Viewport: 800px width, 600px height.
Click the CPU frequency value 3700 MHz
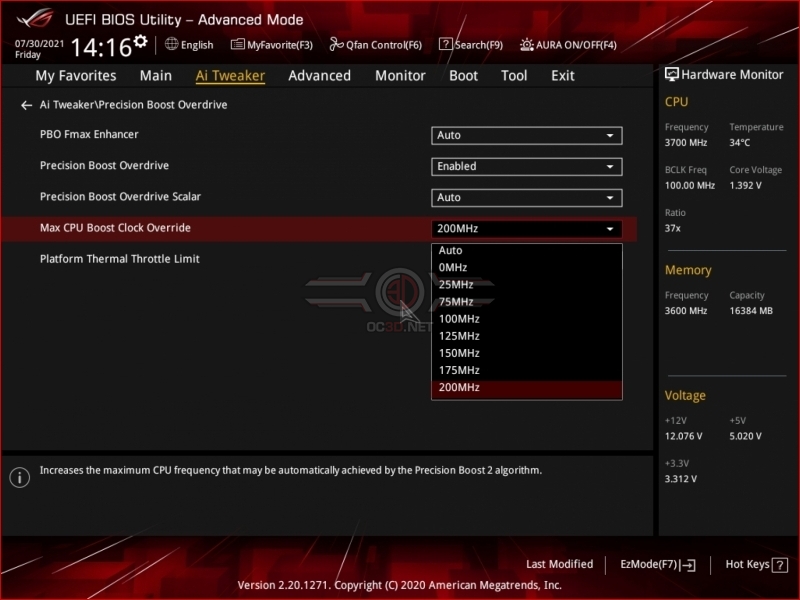coord(686,143)
